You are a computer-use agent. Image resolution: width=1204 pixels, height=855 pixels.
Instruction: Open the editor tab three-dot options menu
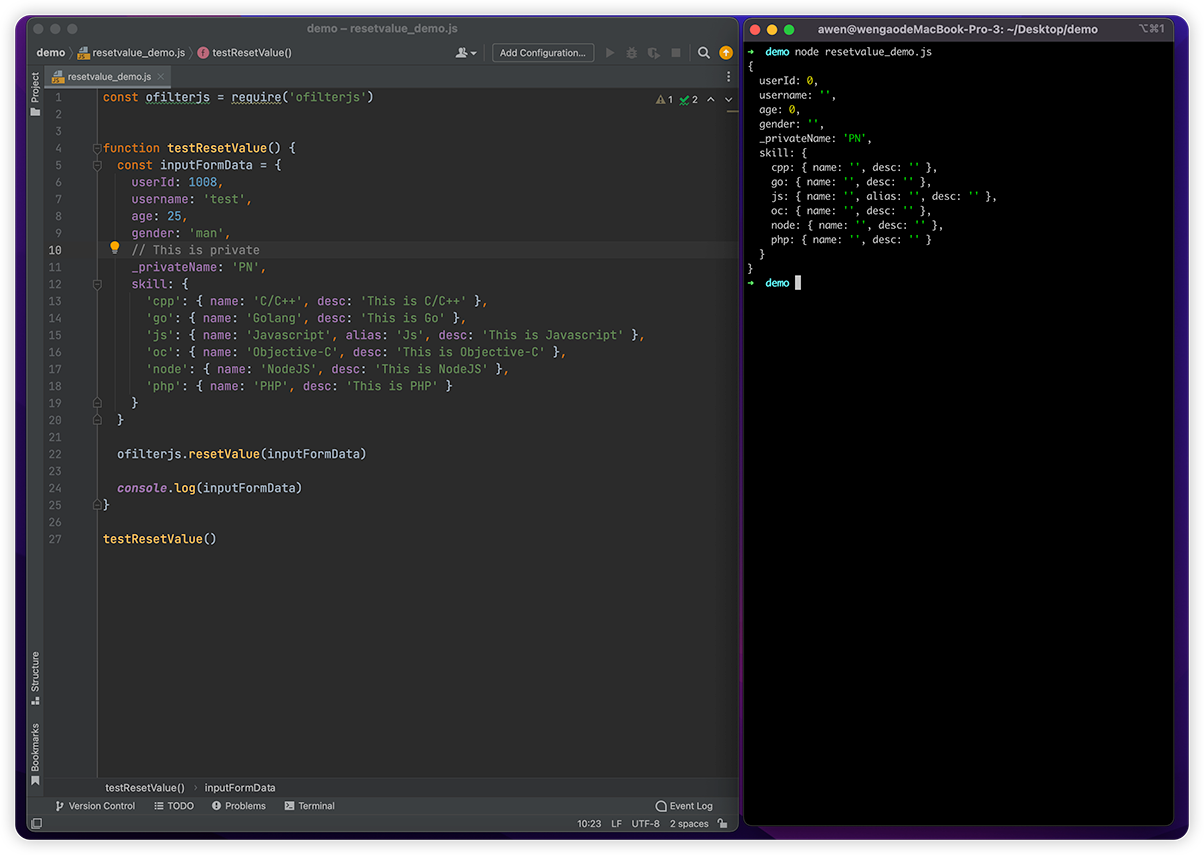(728, 76)
